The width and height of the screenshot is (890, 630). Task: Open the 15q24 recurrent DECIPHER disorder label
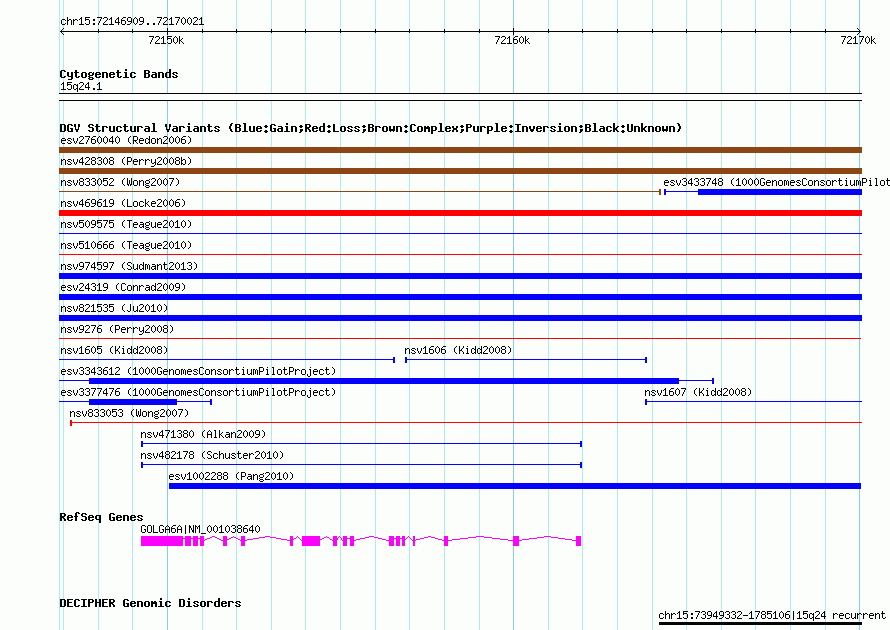coord(772,615)
